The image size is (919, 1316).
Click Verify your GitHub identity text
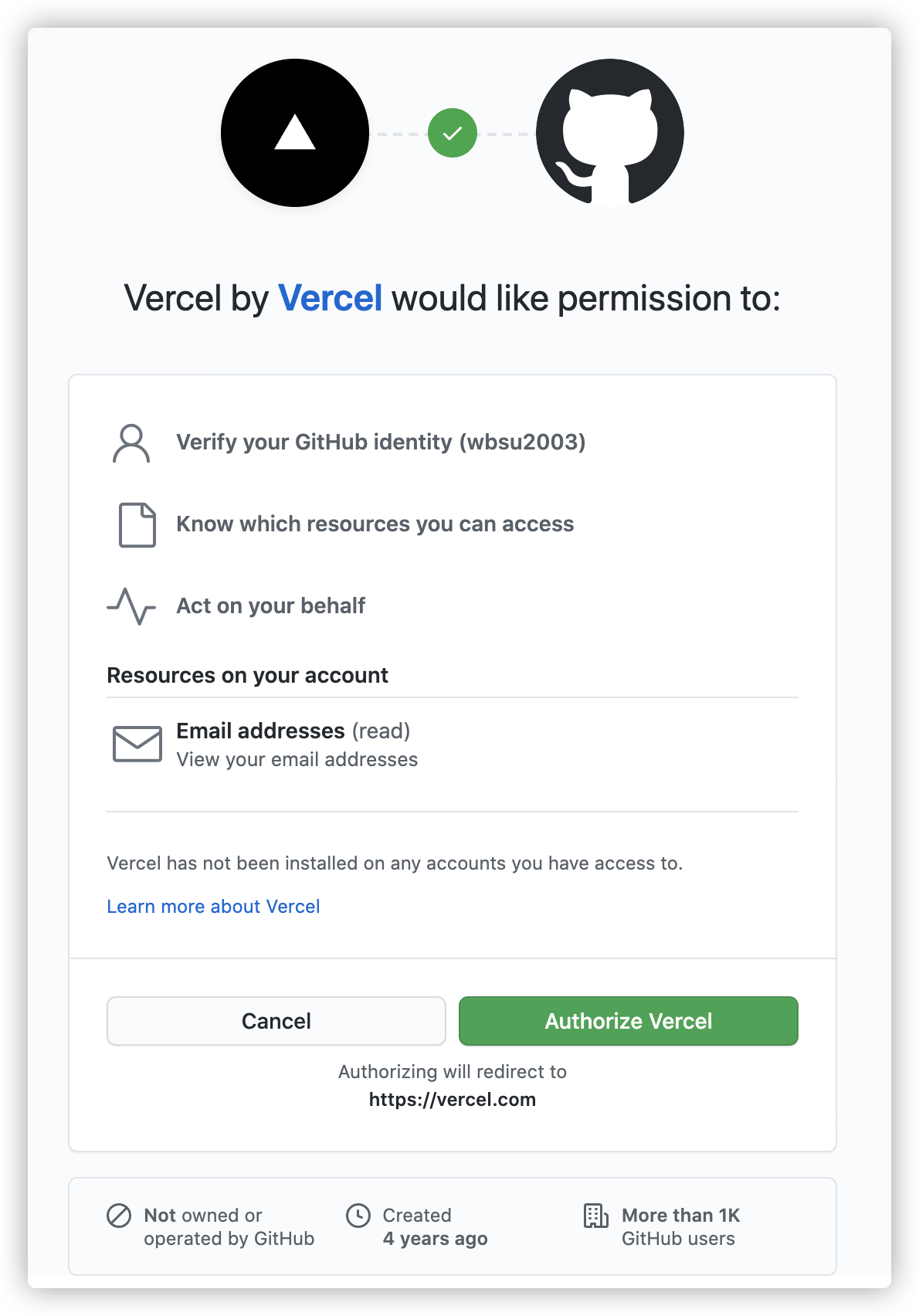tap(381, 442)
